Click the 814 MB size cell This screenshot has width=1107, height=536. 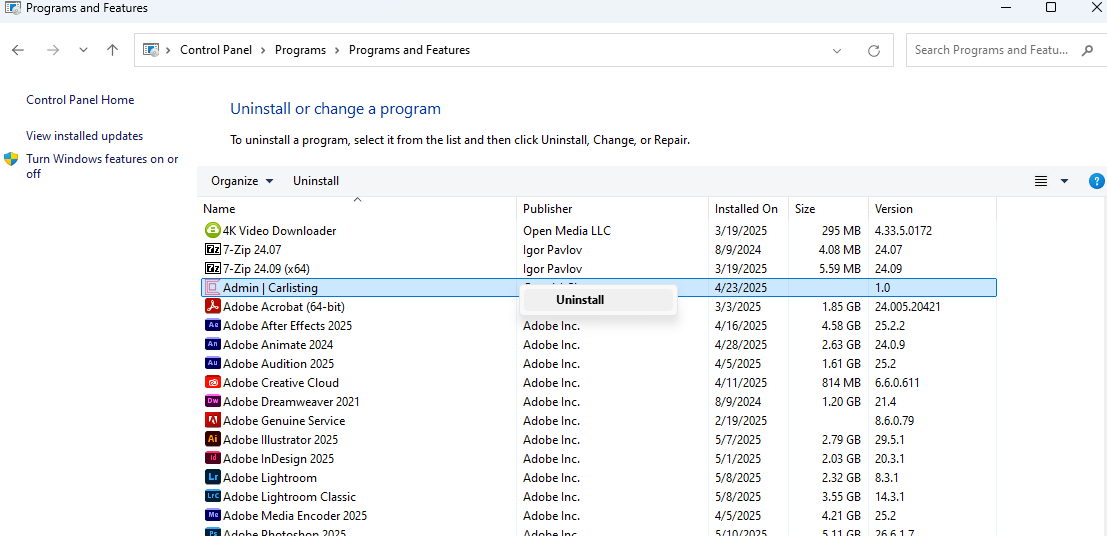[x=841, y=383]
